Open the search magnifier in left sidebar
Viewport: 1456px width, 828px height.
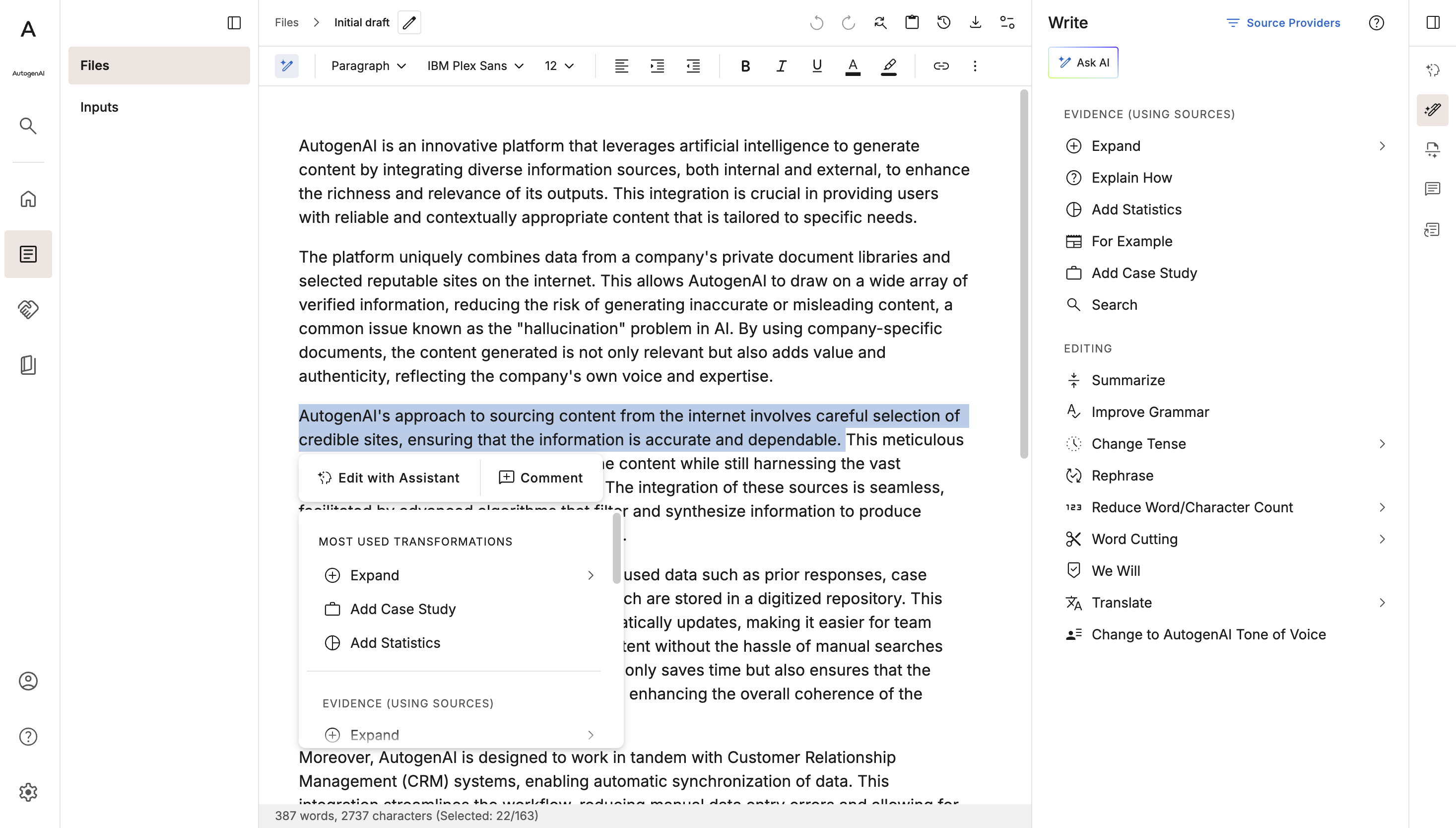click(28, 126)
